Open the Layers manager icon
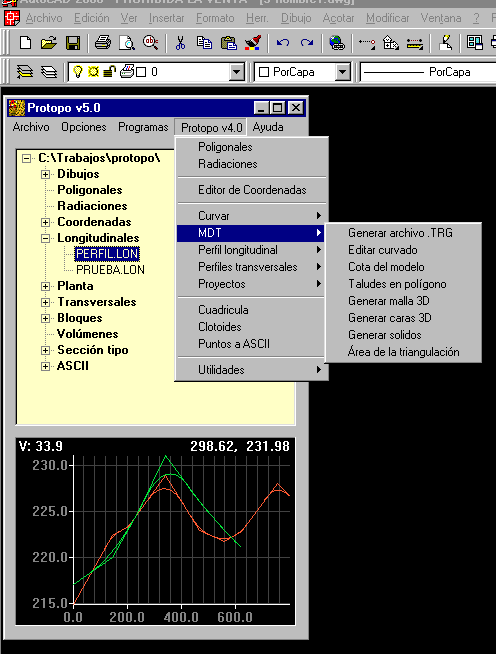Screen dimensions: 496x654 pyautogui.click(x=49, y=72)
